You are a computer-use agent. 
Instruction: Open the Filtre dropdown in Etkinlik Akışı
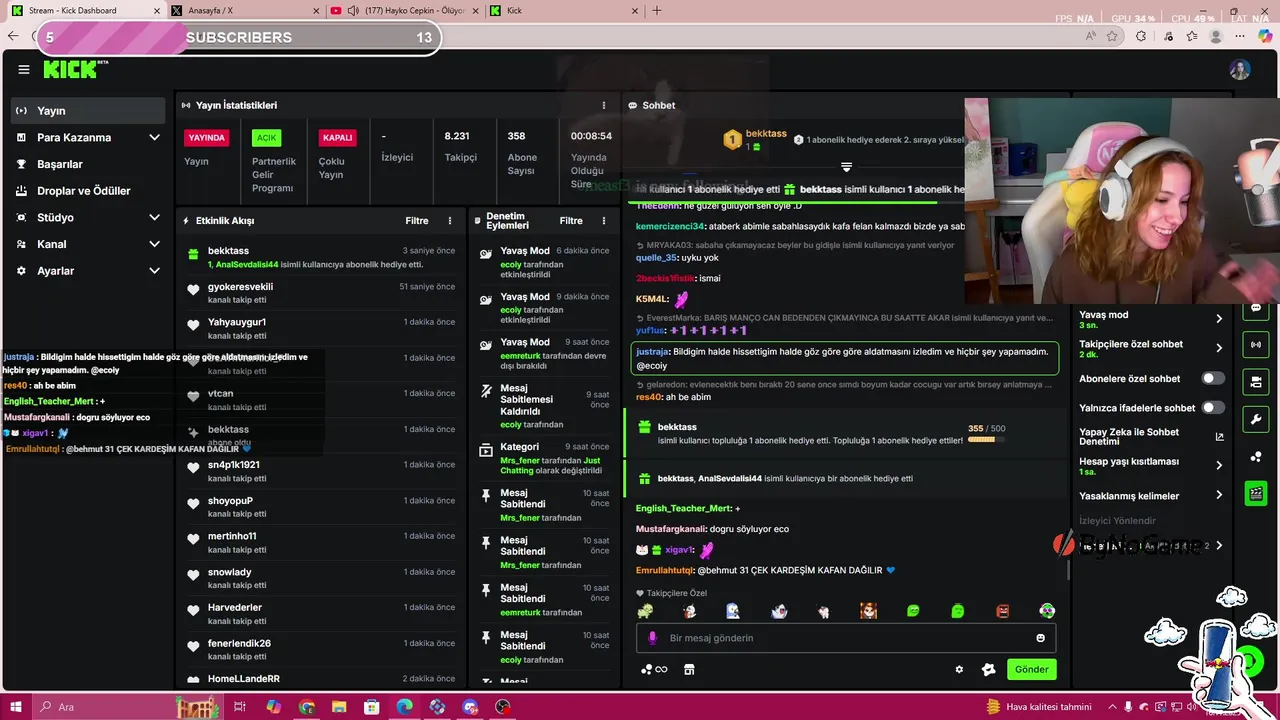pyautogui.click(x=417, y=221)
